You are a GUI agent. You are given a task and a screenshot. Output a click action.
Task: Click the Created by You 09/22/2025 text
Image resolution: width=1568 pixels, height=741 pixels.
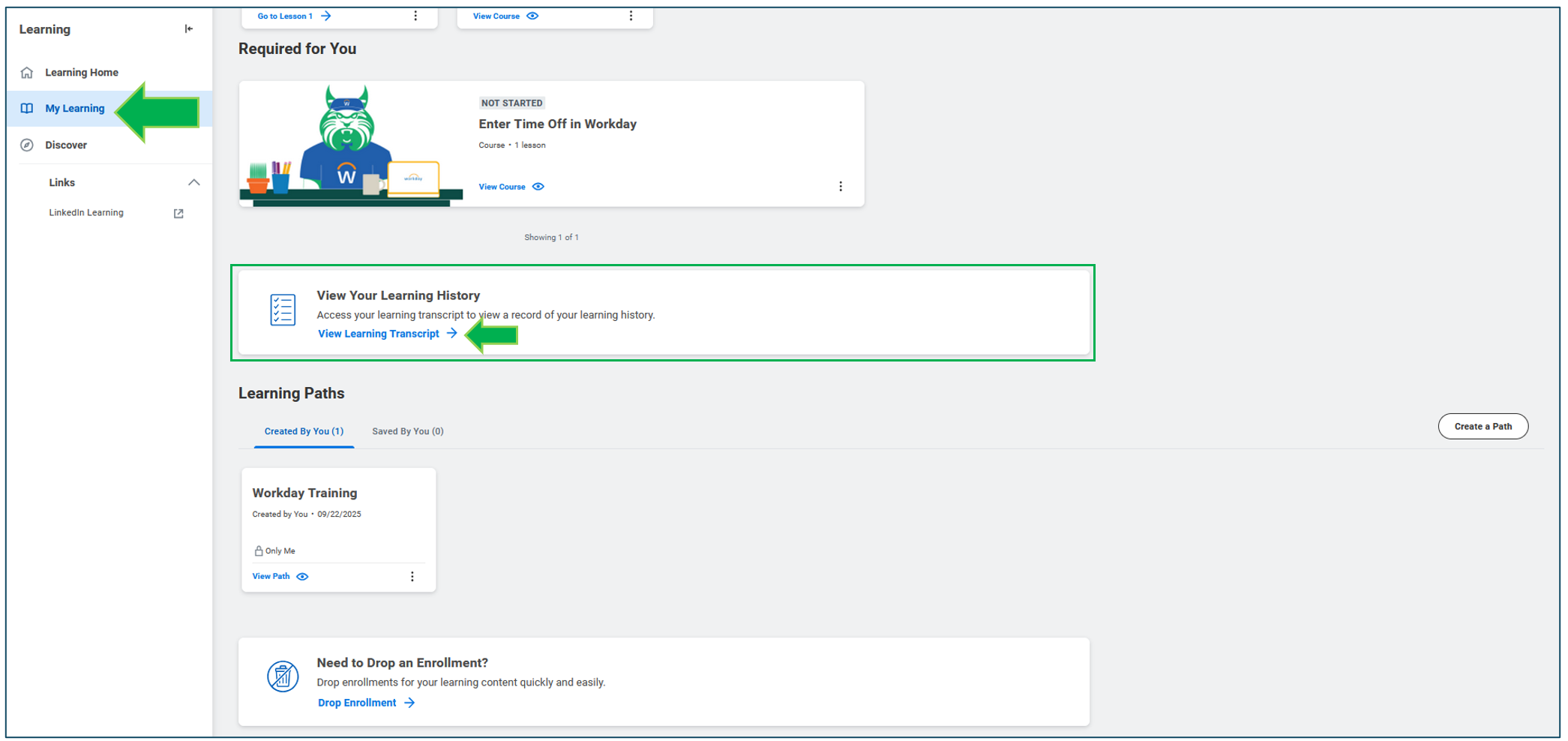[307, 514]
